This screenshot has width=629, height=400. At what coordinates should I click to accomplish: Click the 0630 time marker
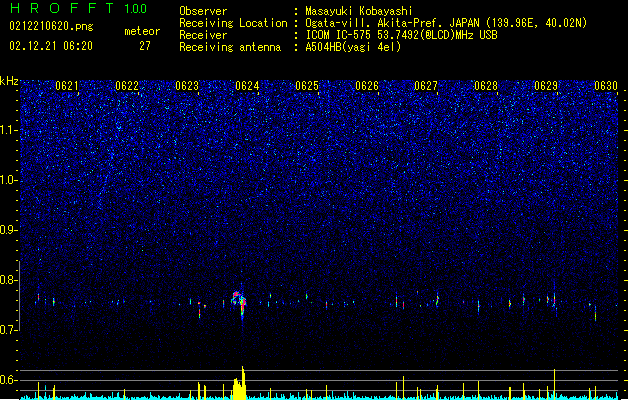[606, 86]
